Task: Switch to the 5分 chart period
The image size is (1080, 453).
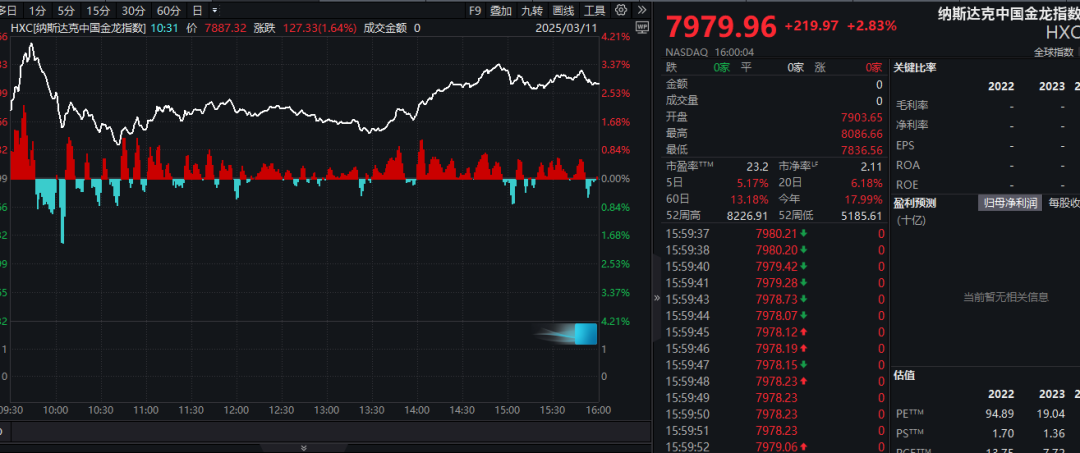Action: click(66, 10)
